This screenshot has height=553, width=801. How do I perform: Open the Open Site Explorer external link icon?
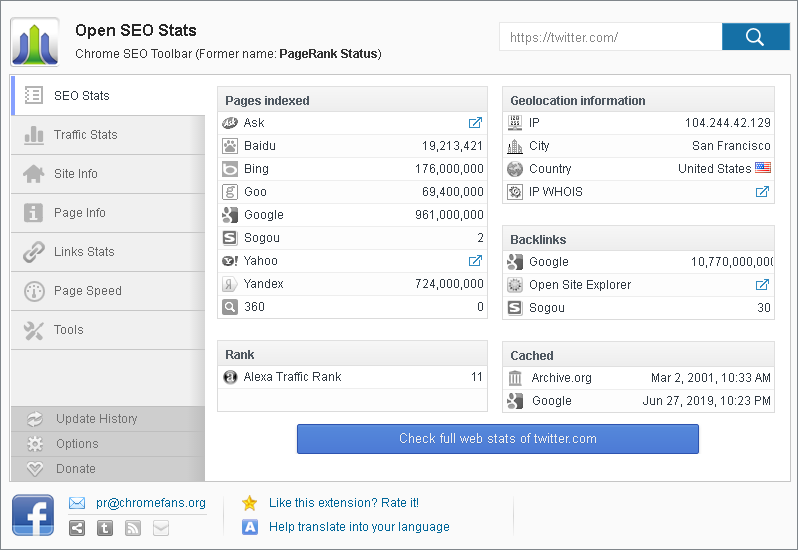(762, 285)
